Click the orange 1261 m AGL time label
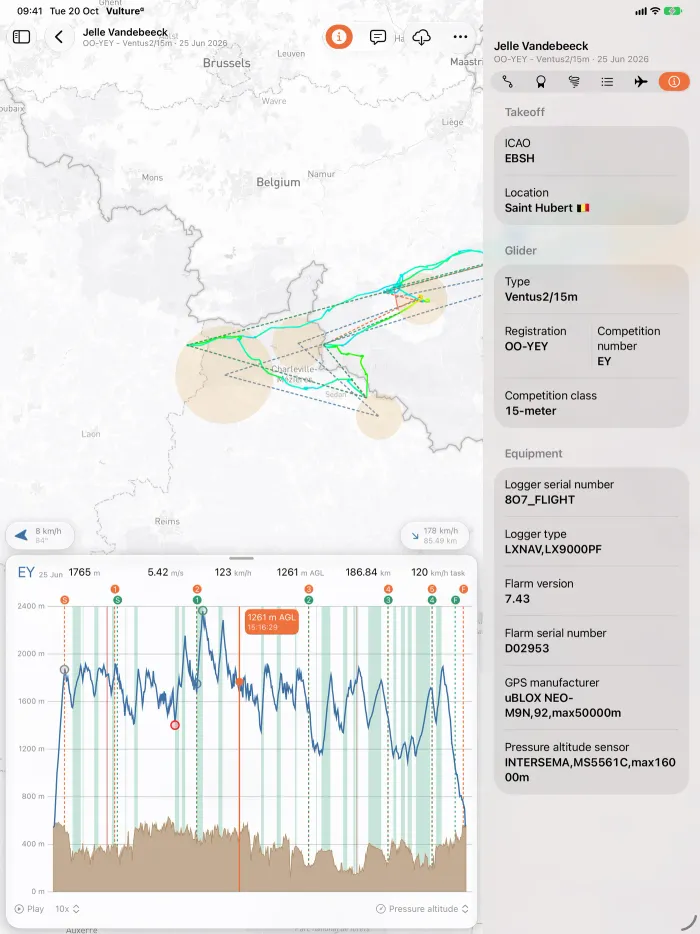 click(x=272, y=622)
